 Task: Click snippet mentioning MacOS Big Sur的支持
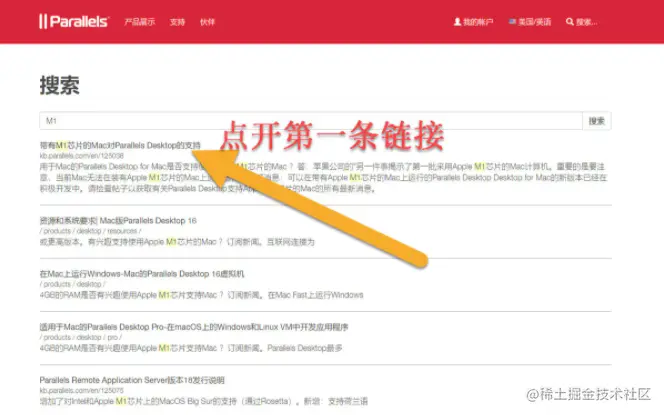204,401
